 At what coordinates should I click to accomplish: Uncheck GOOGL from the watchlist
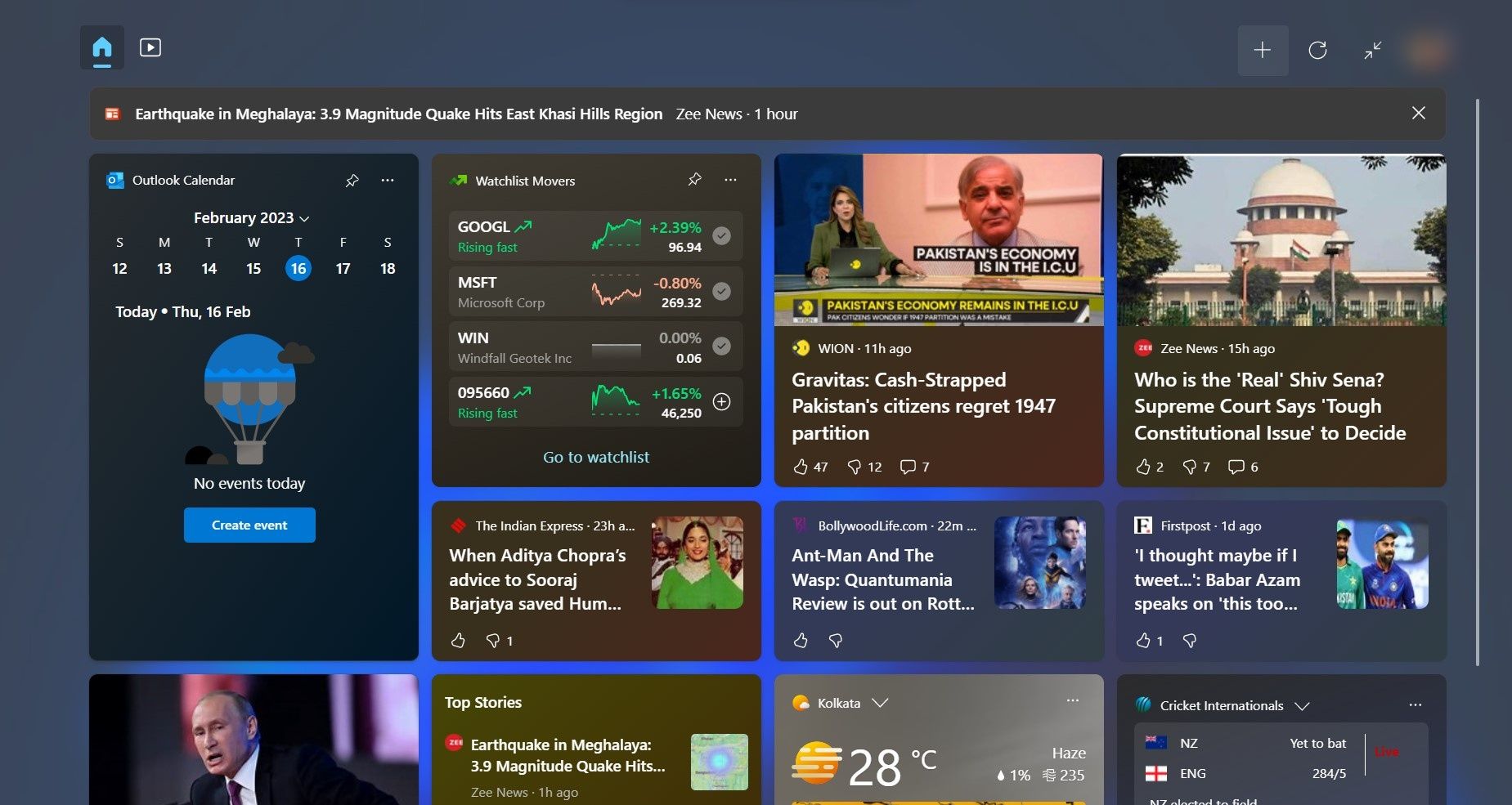tap(721, 235)
